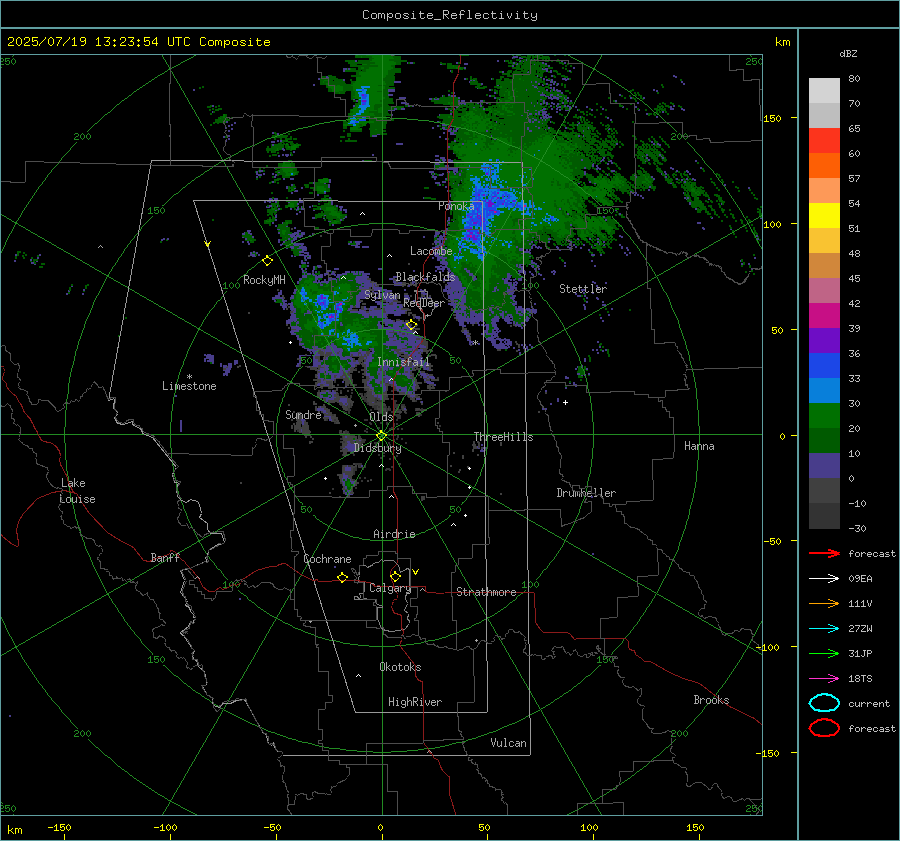
Task: Click the 'Drumheller' map label
Action: tap(586, 493)
